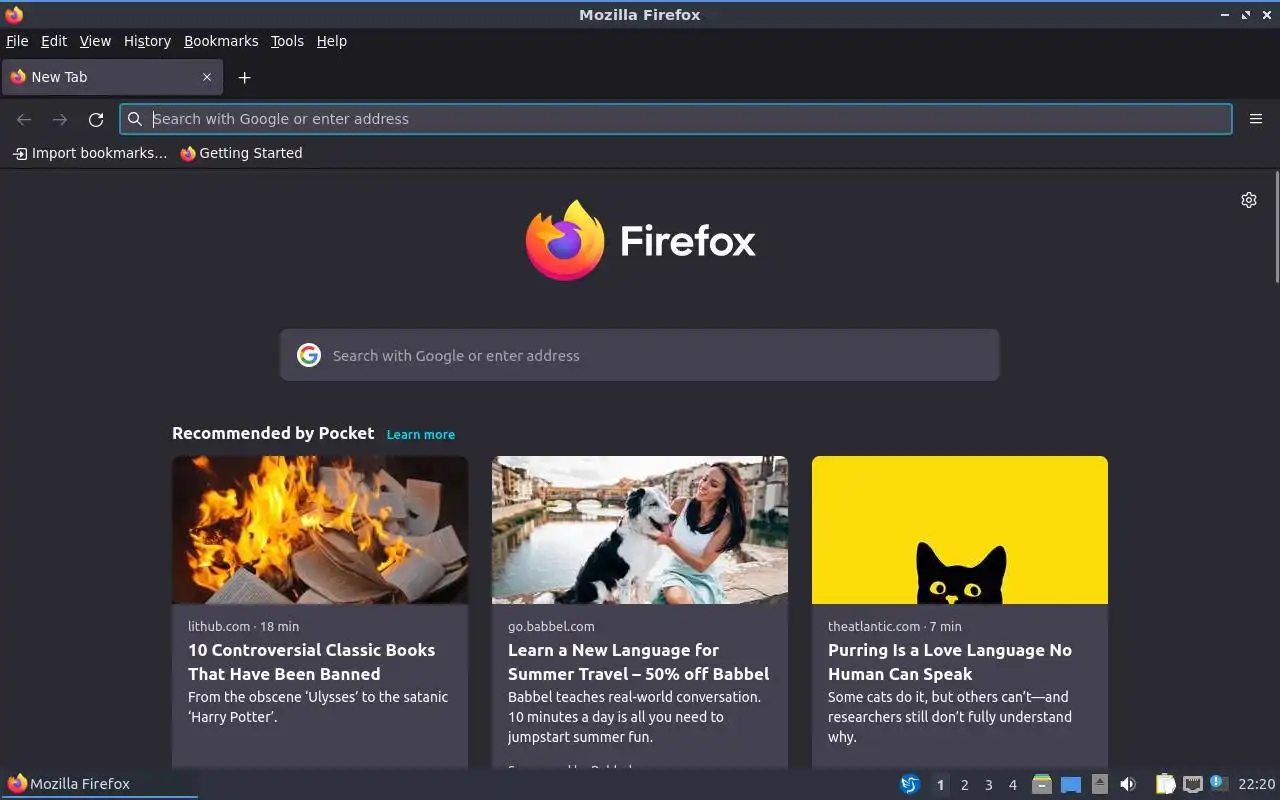Select the New Tab tab
The width and height of the screenshot is (1280, 800).
(111, 77)
